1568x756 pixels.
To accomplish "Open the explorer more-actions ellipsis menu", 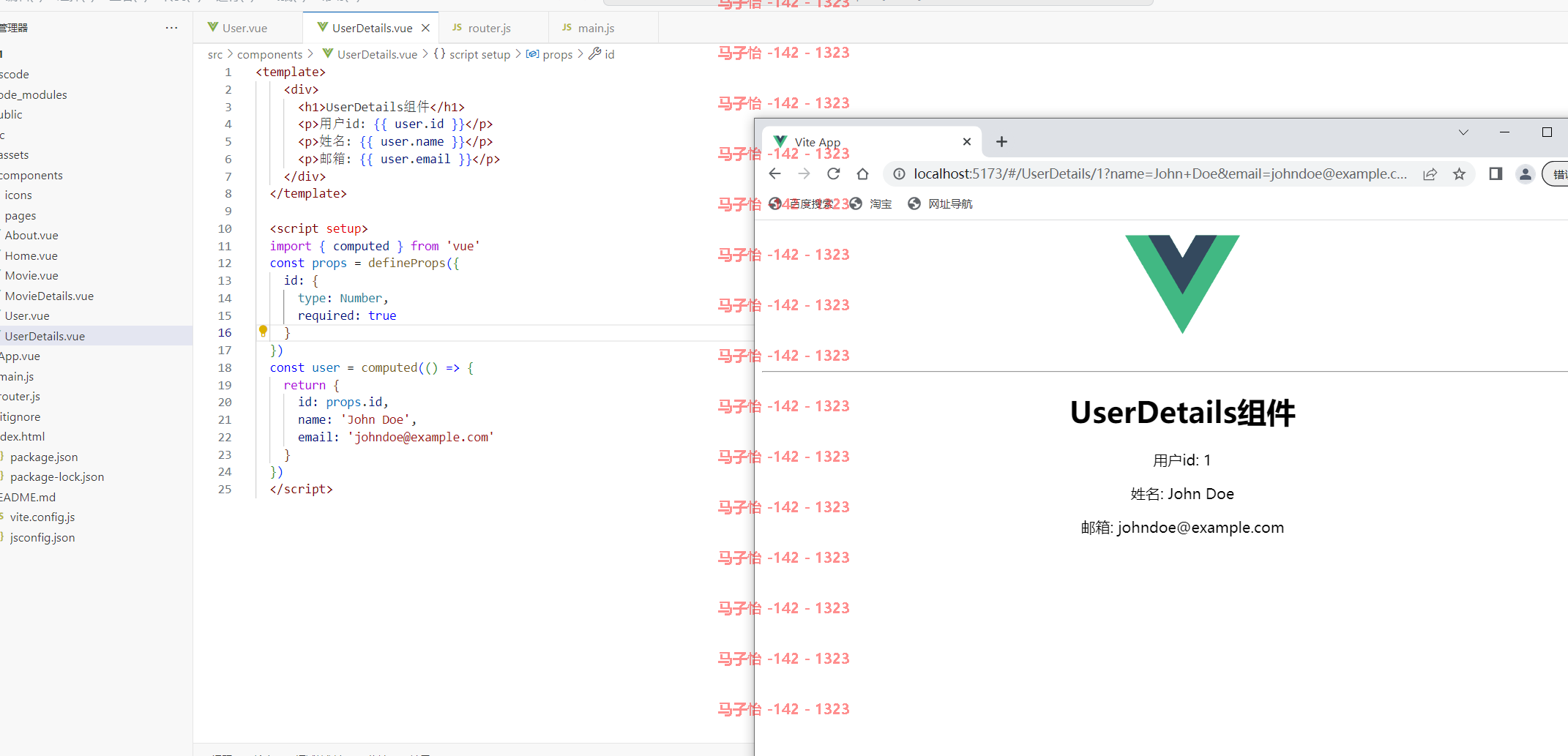I will click(171, 28).
